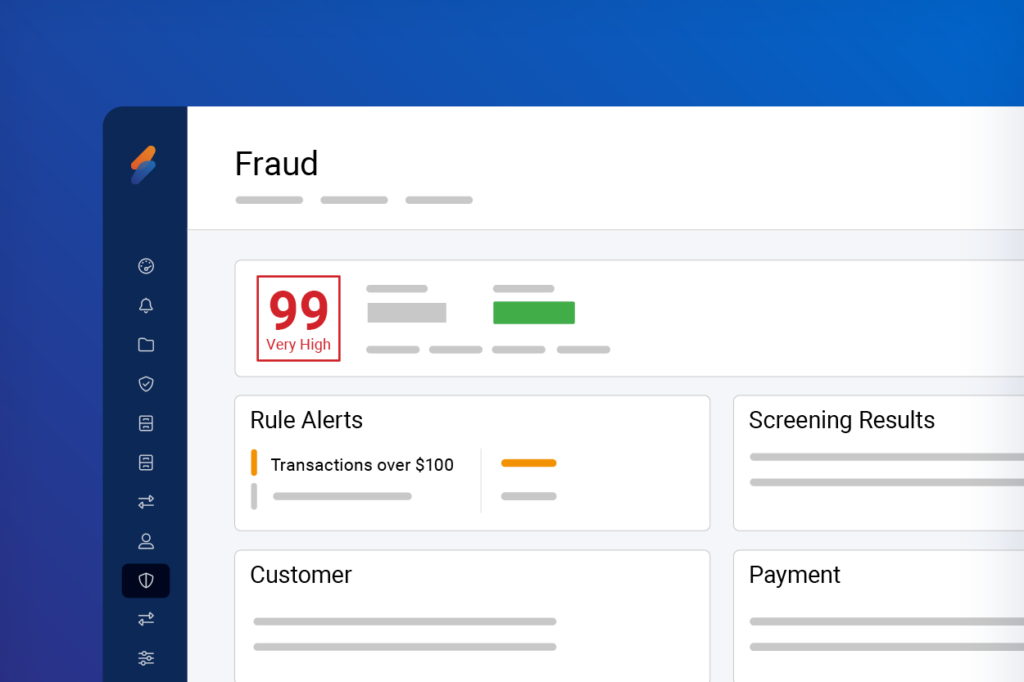1024x682 pixels.
Task: Click the archive drawer icon above transfer arrows
Action: [146, 462]
